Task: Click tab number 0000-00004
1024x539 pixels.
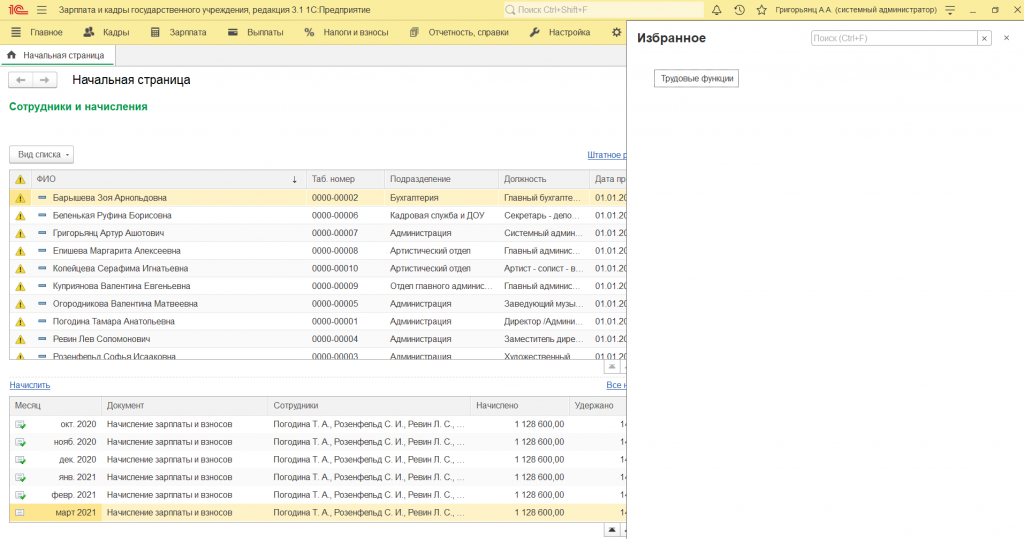Action: pos(335,339)
